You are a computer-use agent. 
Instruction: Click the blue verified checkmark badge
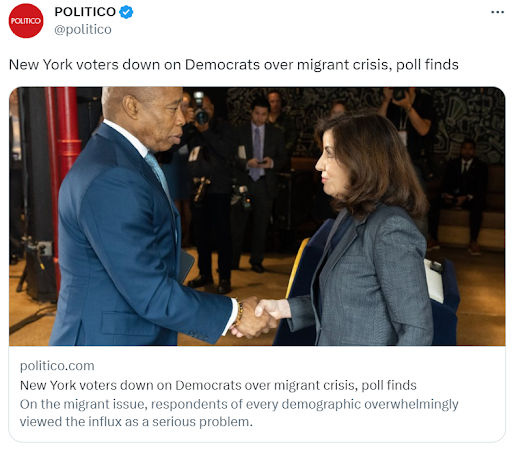pos(126,12)
